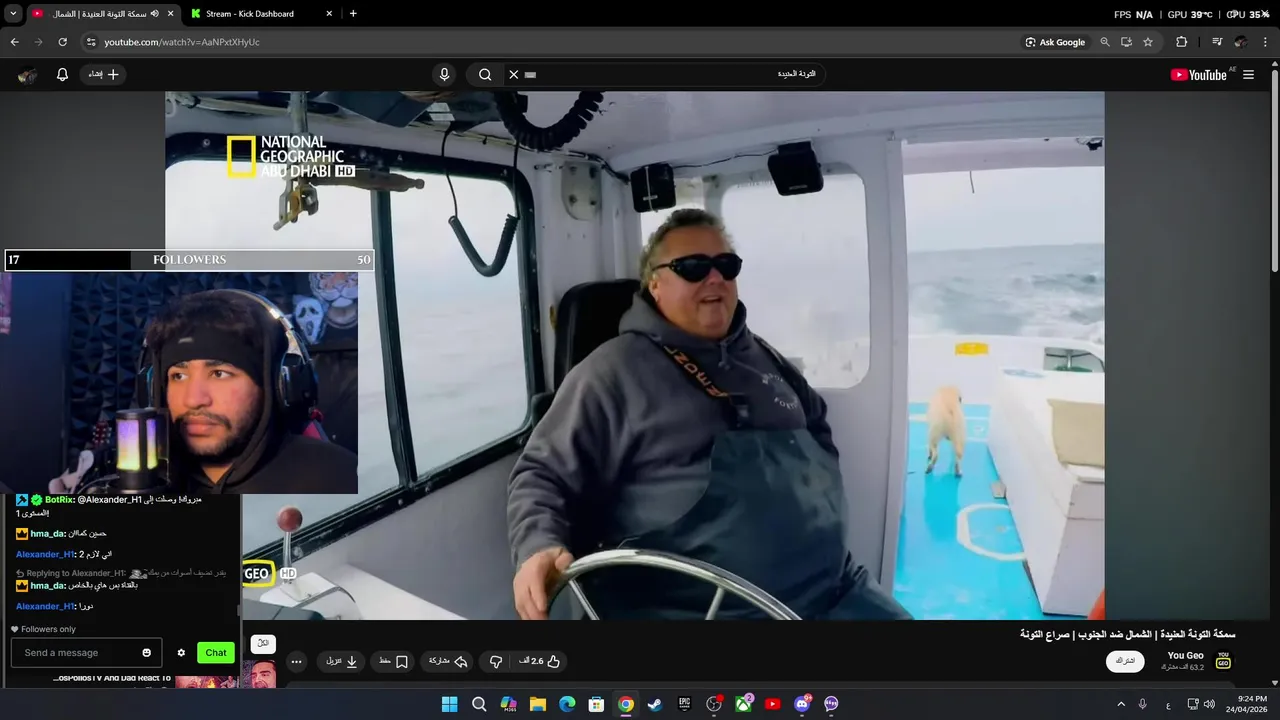Download the video with download button
Image resolution: width=1280 pixels, height=720 pixels.
pyautogui.click(x=342, y=661)
